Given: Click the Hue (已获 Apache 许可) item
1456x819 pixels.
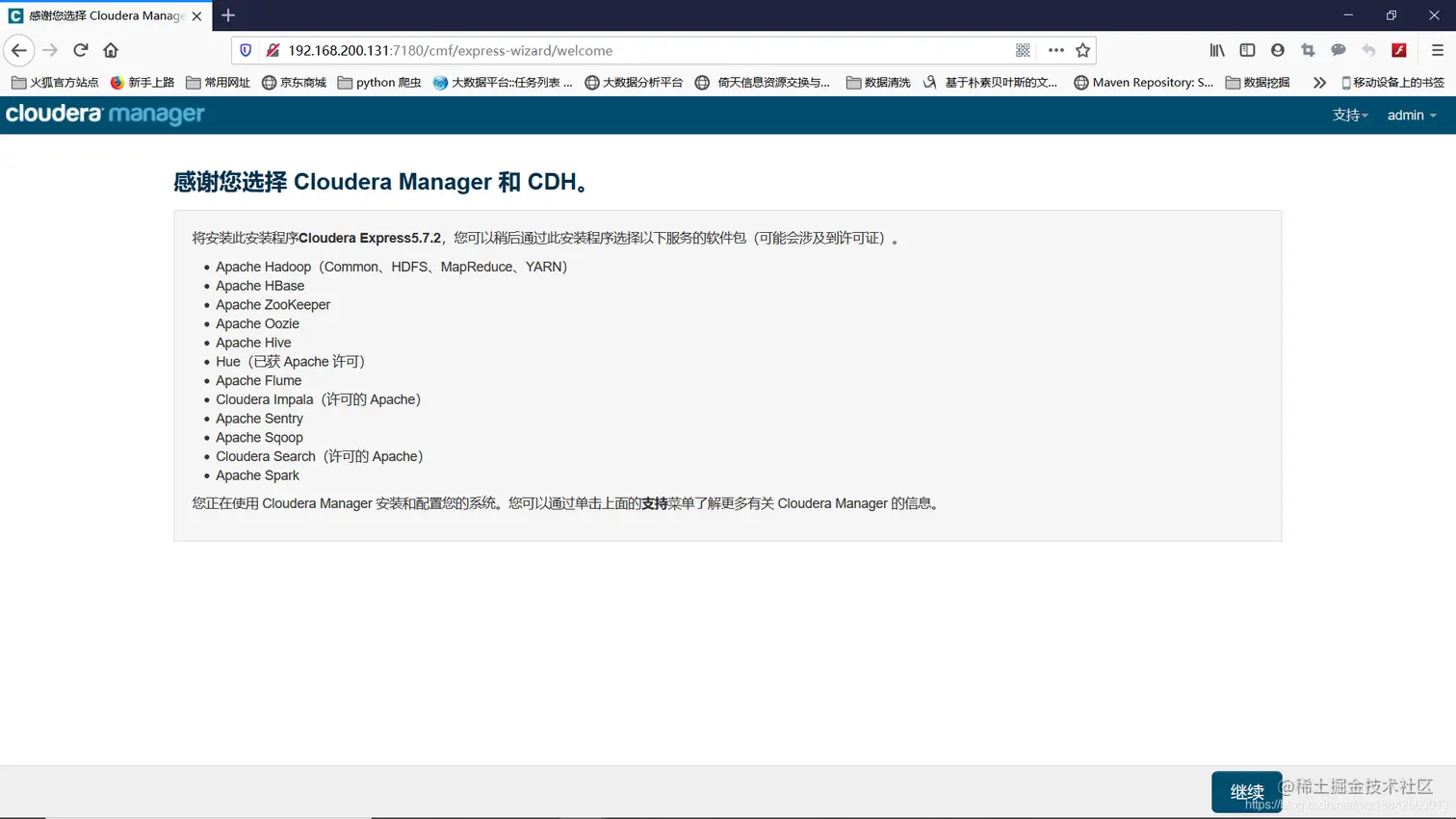Looking at the screenshot, I should coord(291,362).
